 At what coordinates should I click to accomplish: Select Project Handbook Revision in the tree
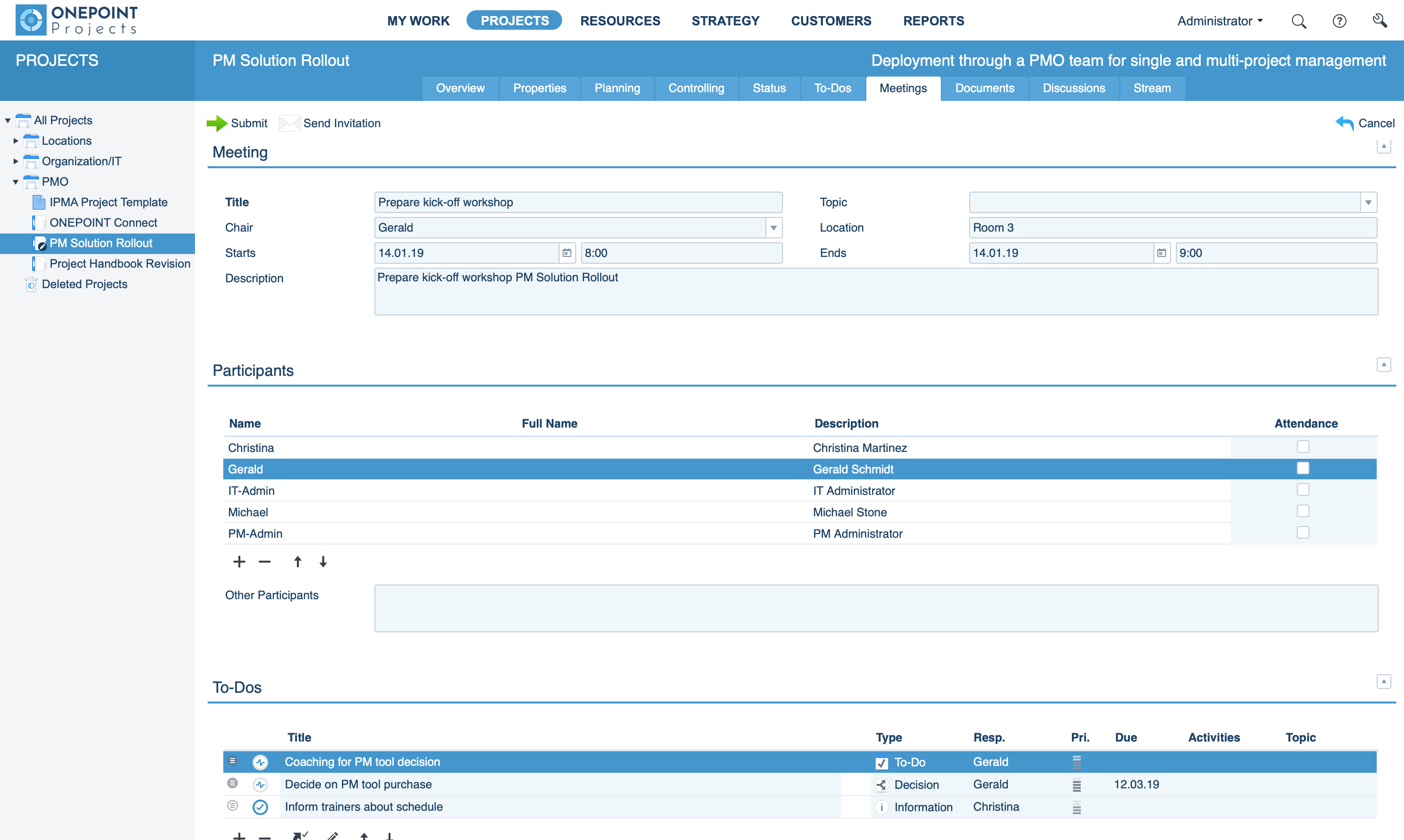coord(119,264)
